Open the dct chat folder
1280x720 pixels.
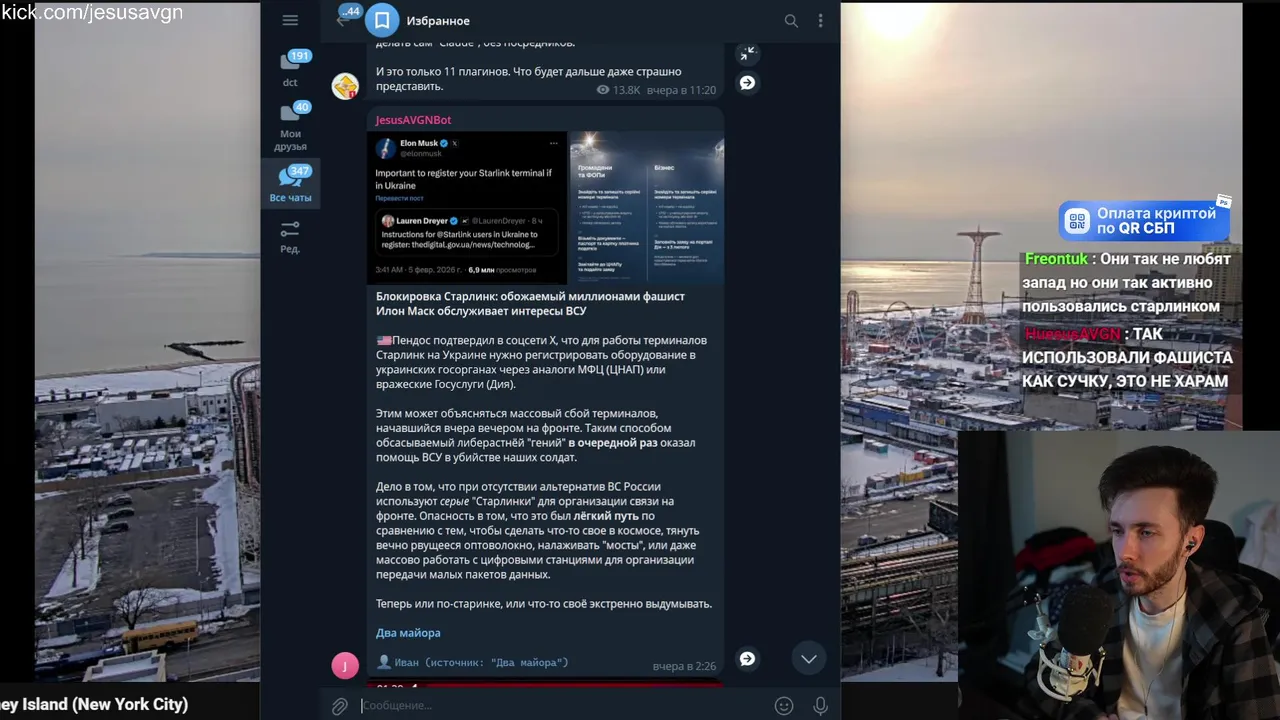(x=290, y=68)
